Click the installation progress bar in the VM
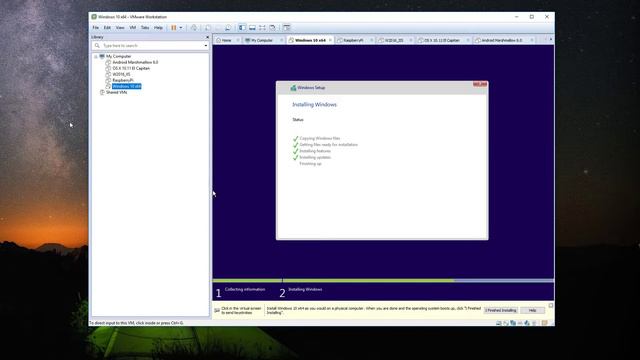Image resolution: width=640 pixels, height=360 pixels. tap(383, 281)
